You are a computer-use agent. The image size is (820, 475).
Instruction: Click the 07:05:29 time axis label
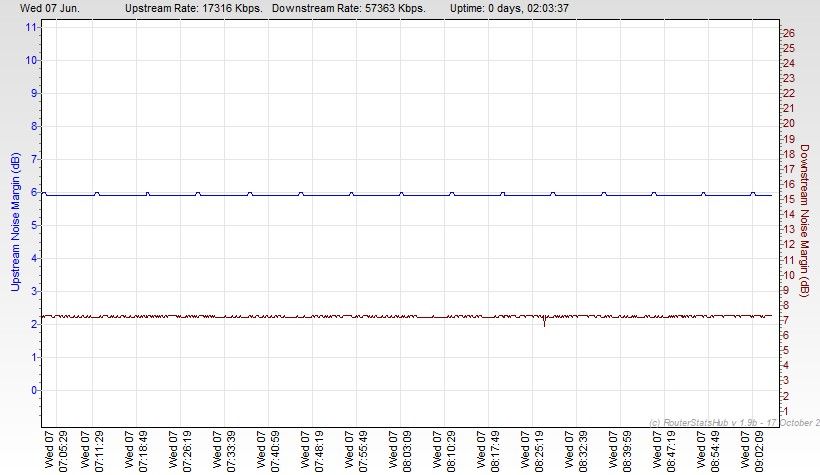click(56, 451)
